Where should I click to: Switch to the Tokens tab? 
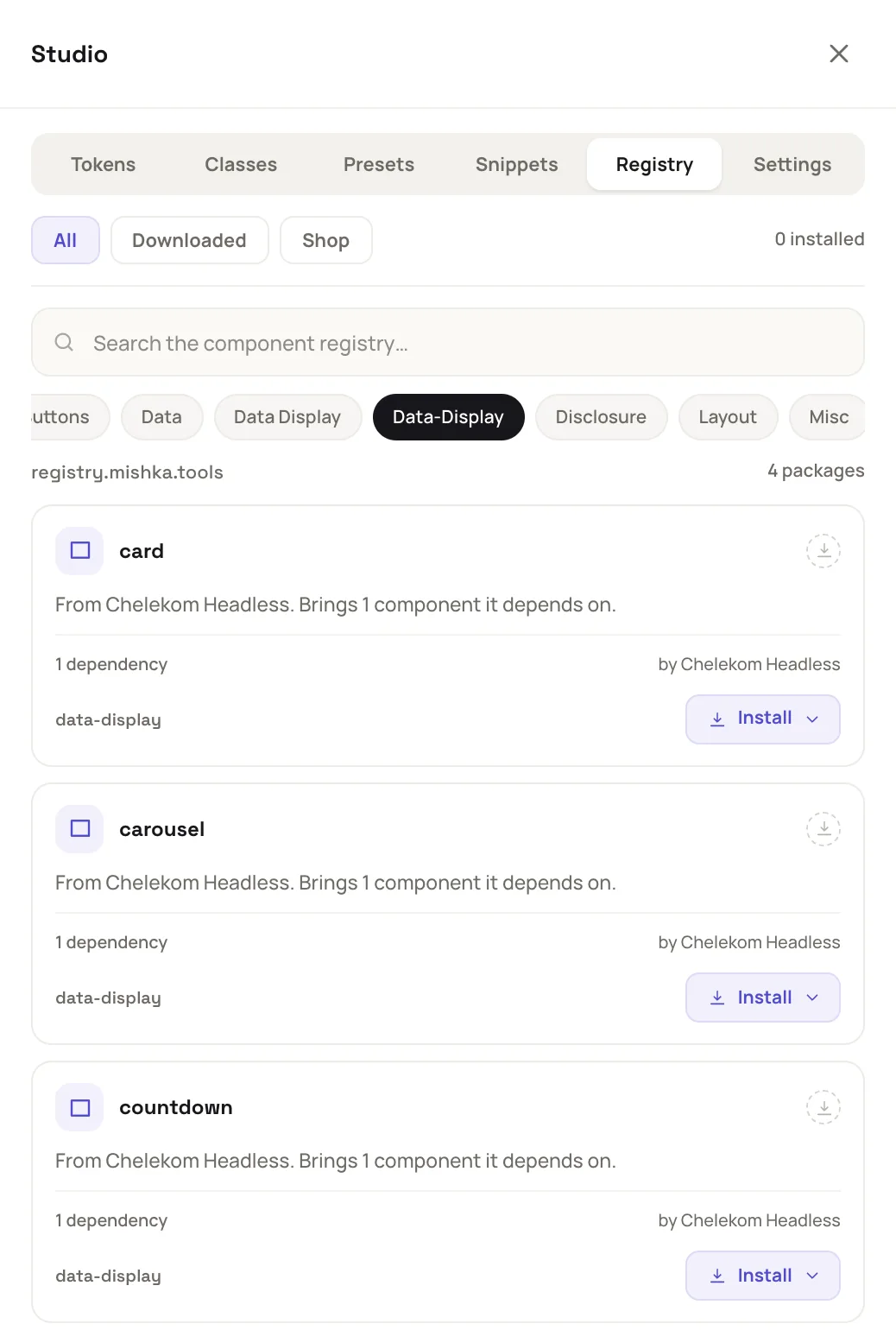pos(104,164)
